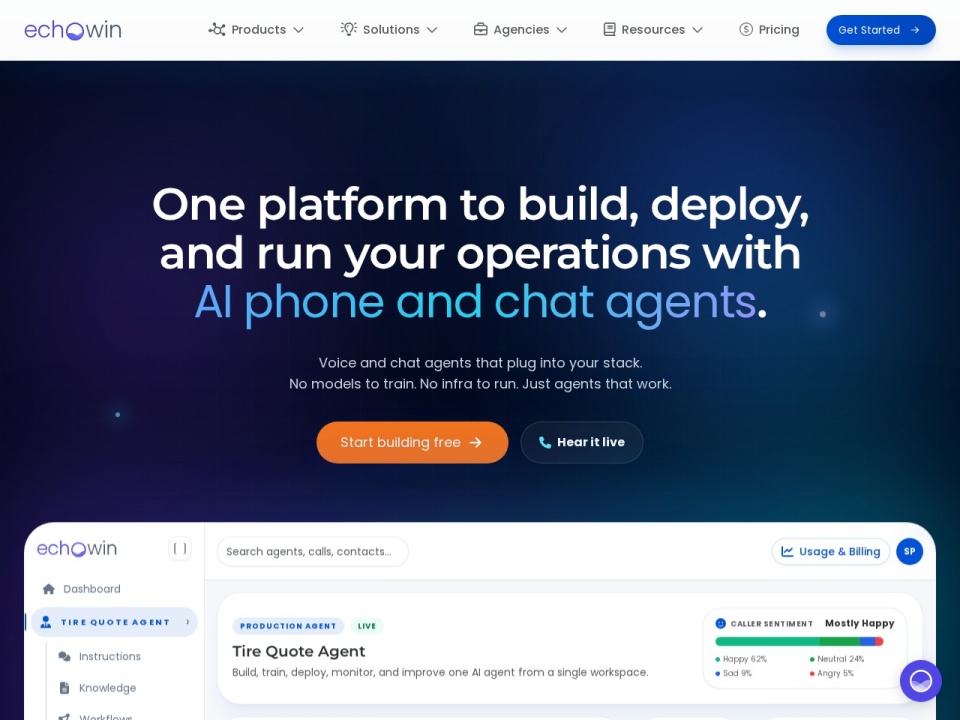Click the Hear it live button
960x720 pixels.
[x=582, y=442]
